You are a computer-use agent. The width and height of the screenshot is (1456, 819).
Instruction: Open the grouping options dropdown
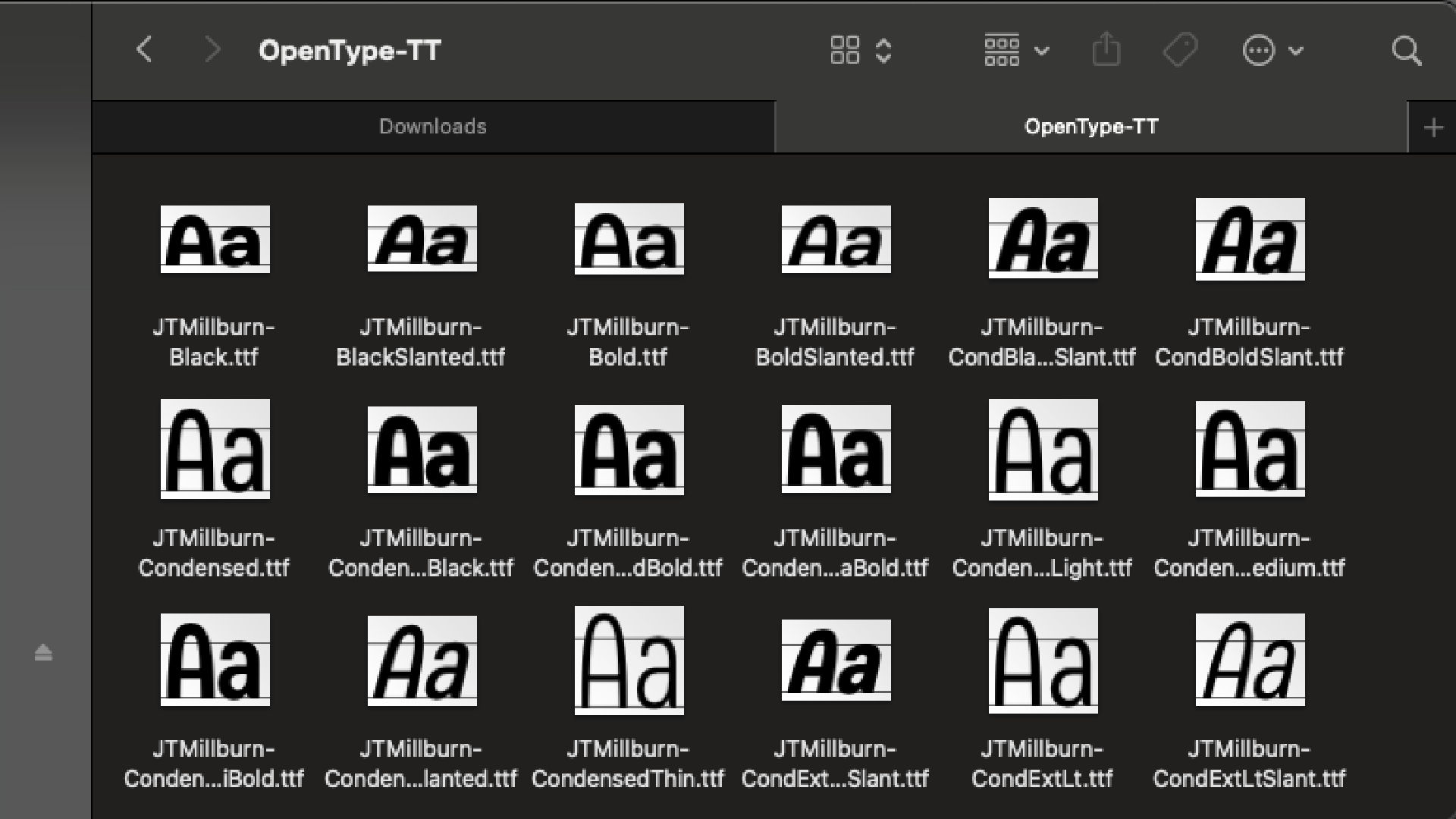(1016, 50)
